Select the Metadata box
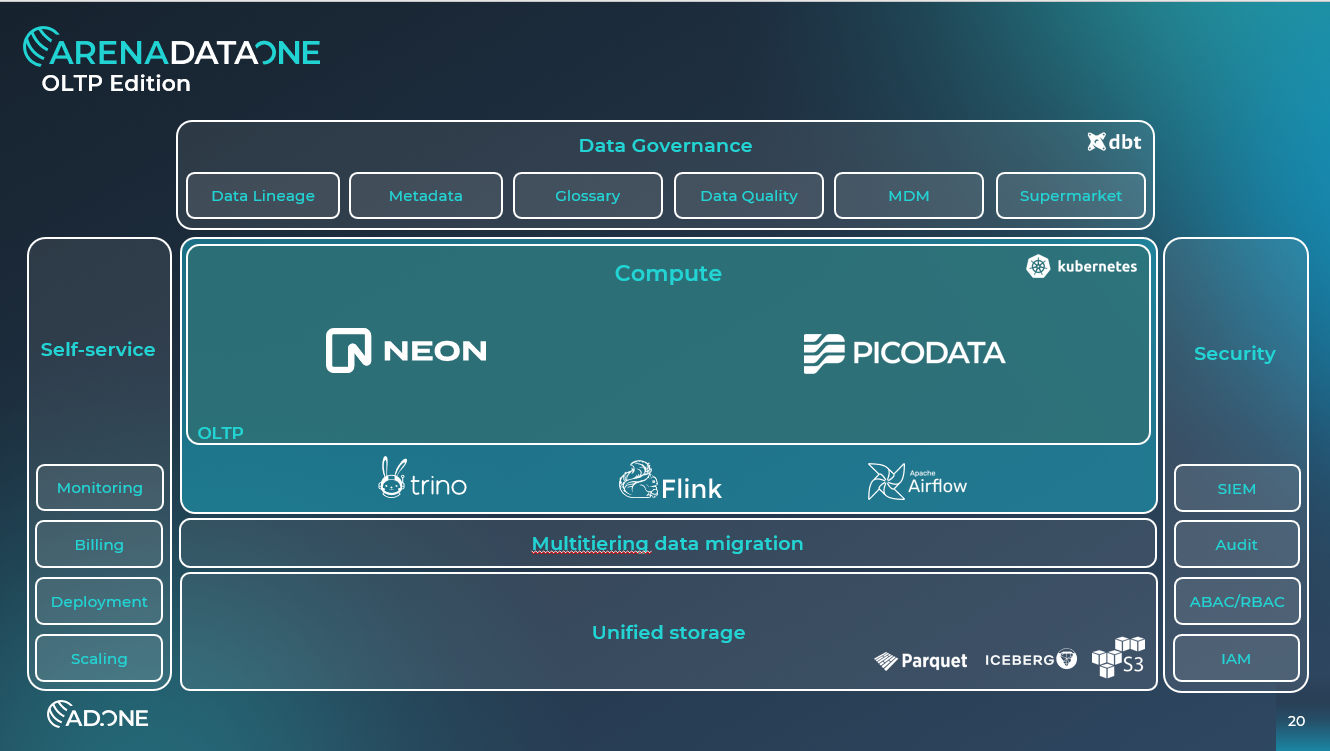 click(426, 196)
